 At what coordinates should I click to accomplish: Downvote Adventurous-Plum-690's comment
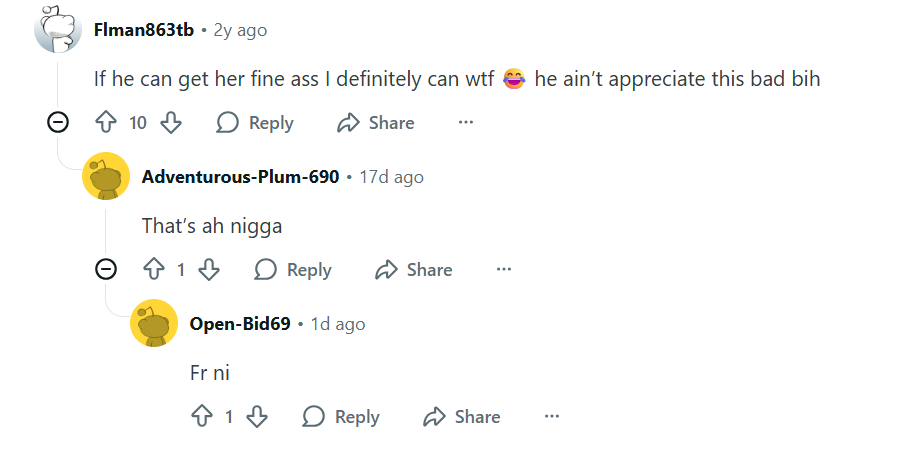point(209,270)
